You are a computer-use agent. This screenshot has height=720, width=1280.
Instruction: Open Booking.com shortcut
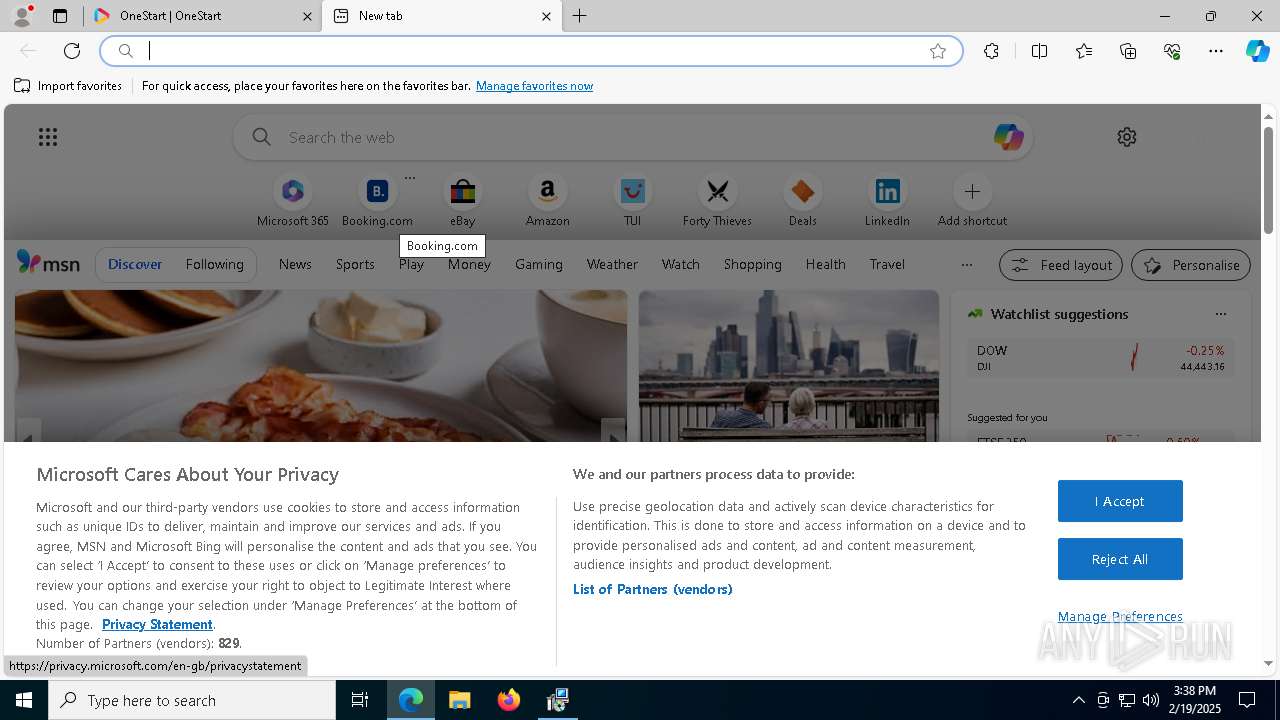(x=377, y=201)
